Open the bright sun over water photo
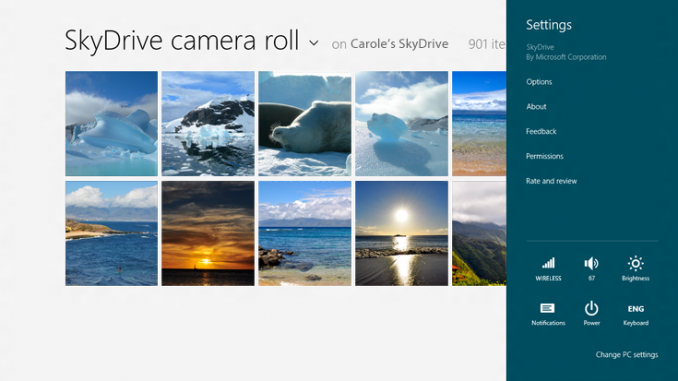Screen dimensions: 678x381 (x=402, y=234)
